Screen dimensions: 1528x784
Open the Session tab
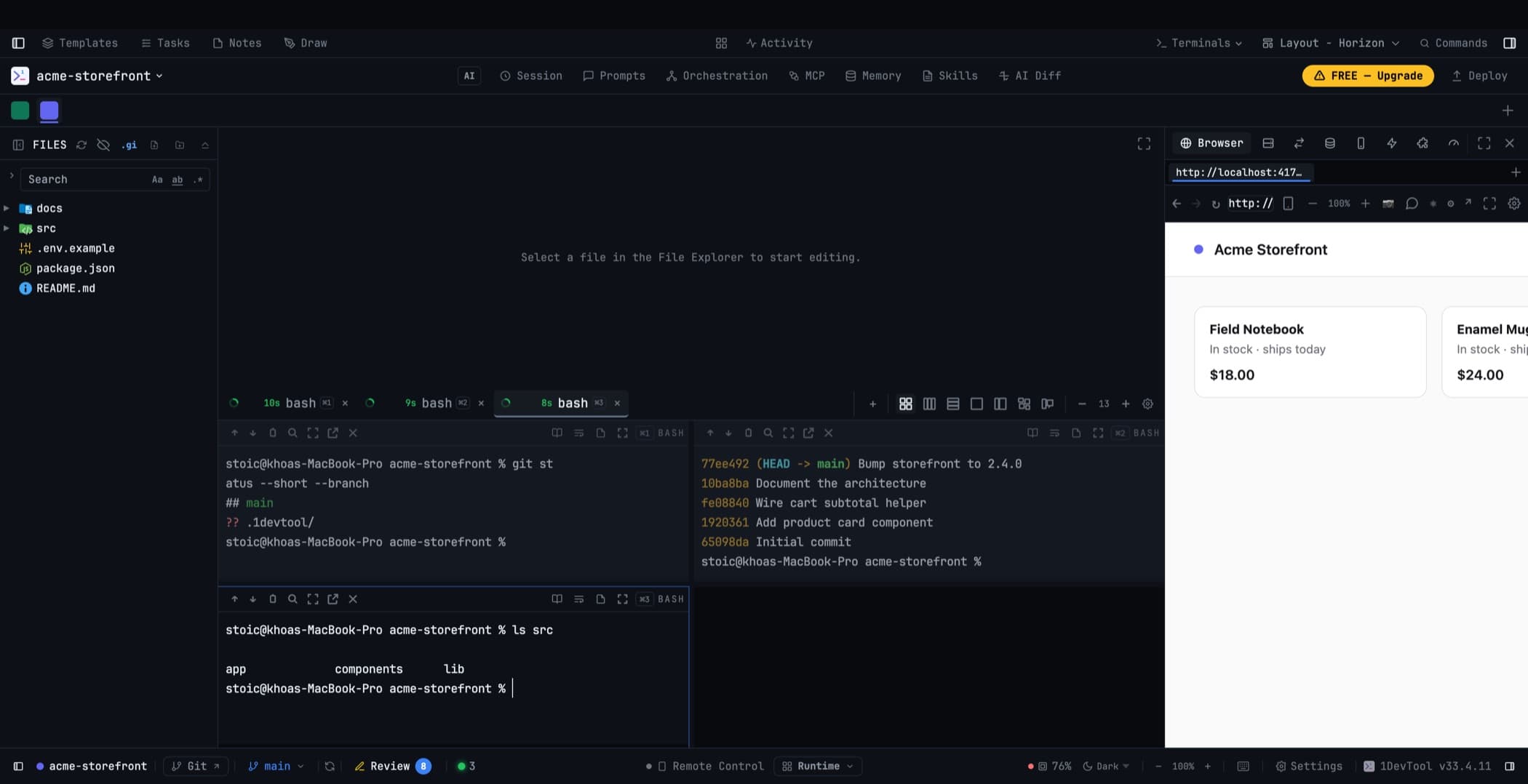tap(531, 76)
